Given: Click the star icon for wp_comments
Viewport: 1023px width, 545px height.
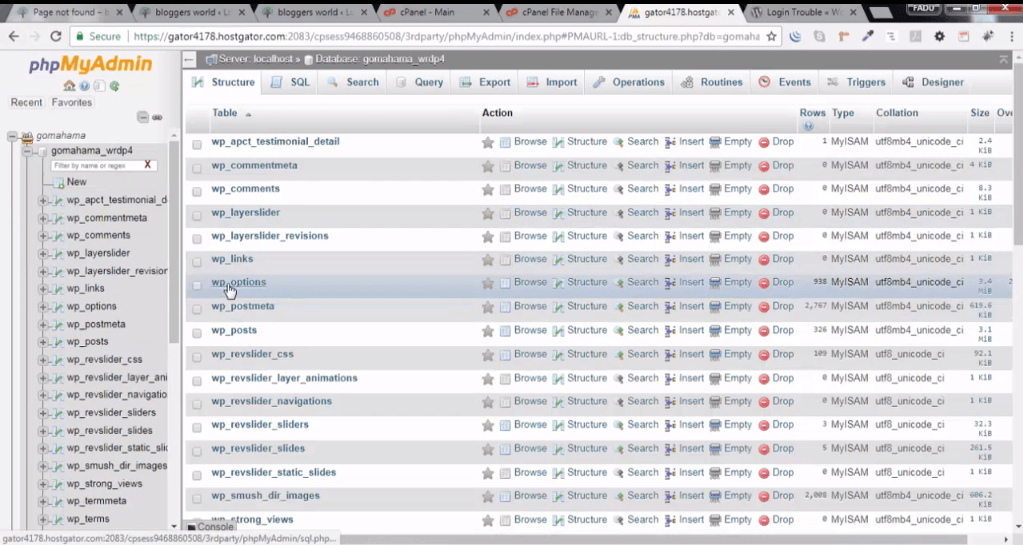Looking at the screenshot, I should (487, 189).
